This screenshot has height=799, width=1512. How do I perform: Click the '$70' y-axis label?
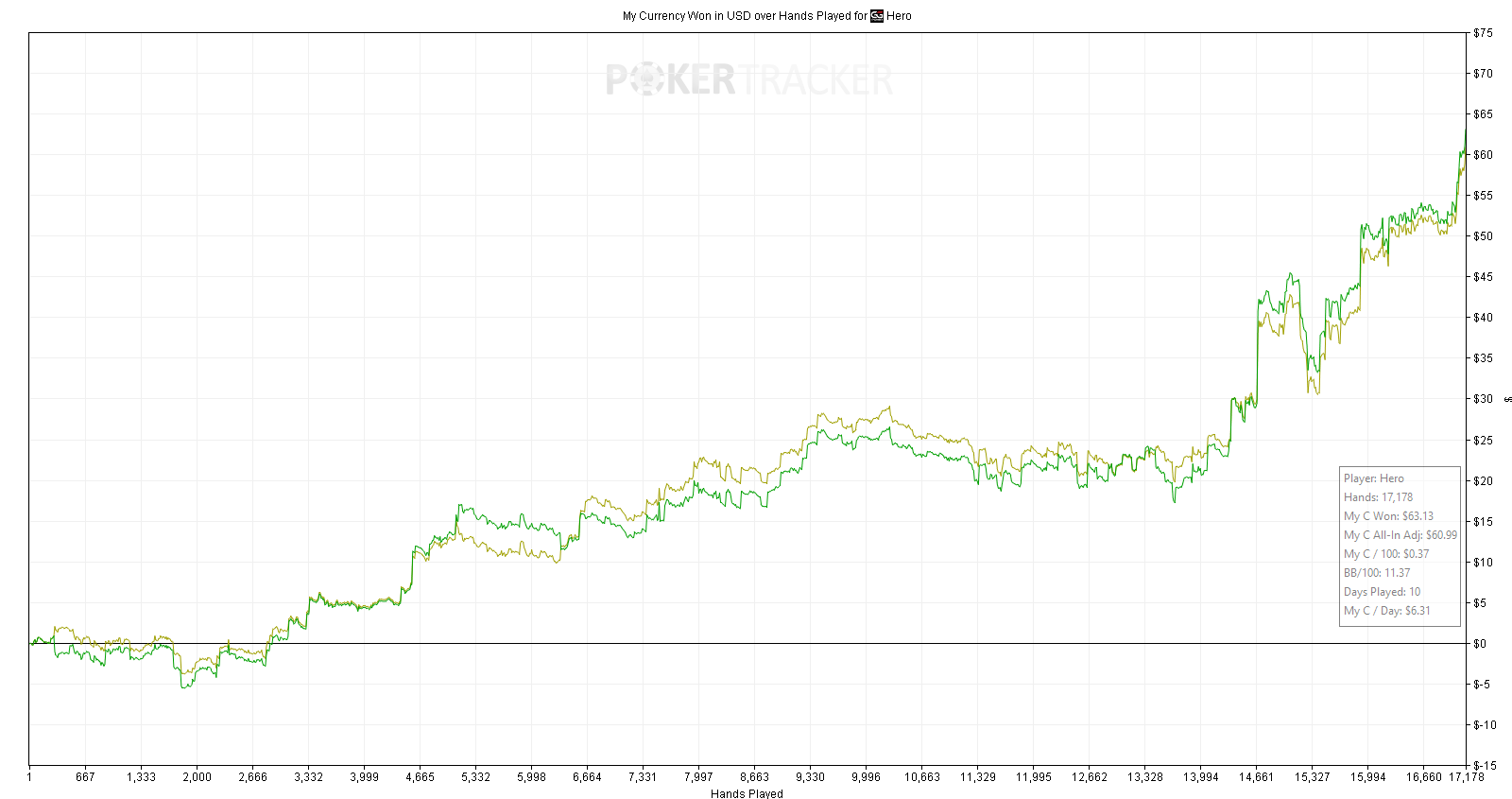pos(1483,74)
